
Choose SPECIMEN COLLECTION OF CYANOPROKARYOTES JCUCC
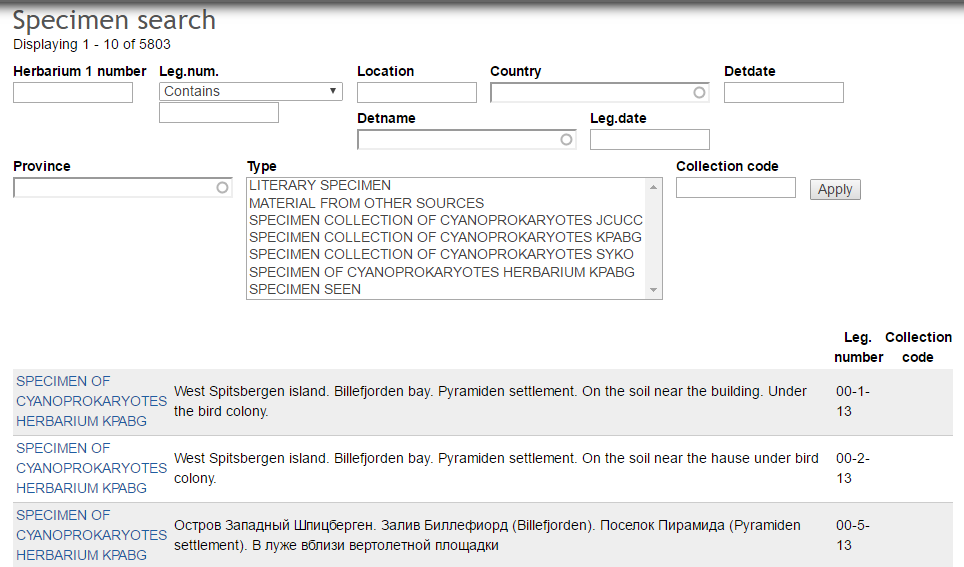pos(445,220)
